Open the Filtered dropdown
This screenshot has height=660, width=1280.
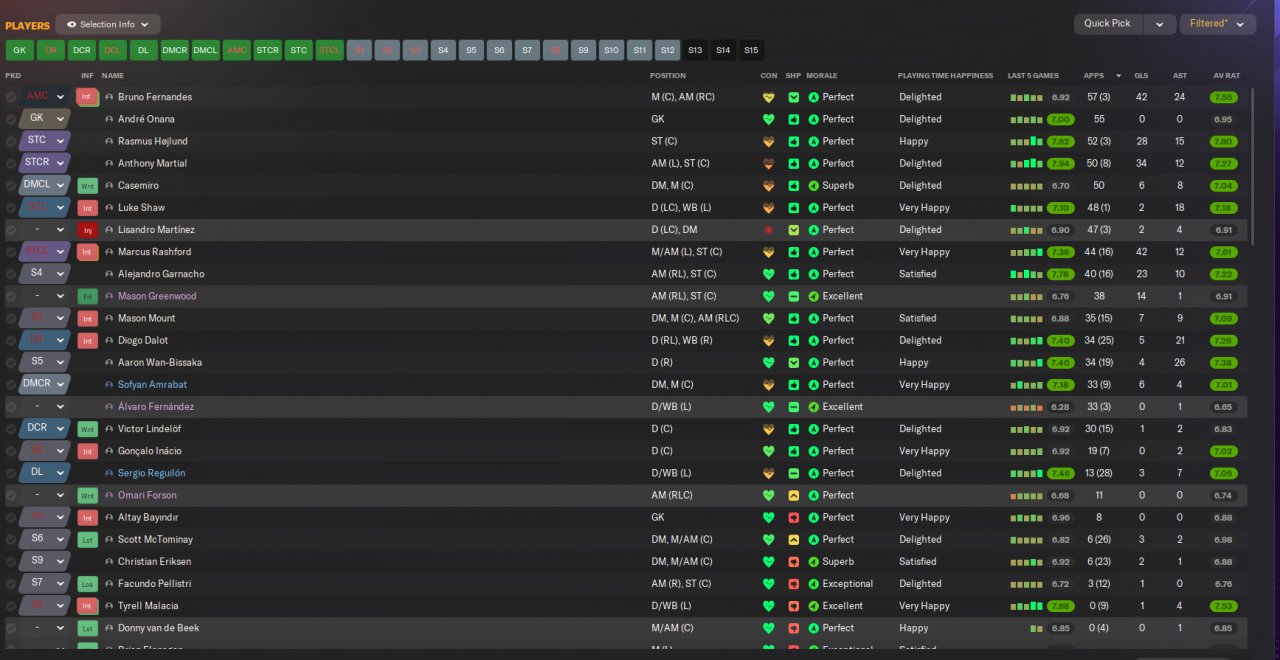[x=1217, y=24]
